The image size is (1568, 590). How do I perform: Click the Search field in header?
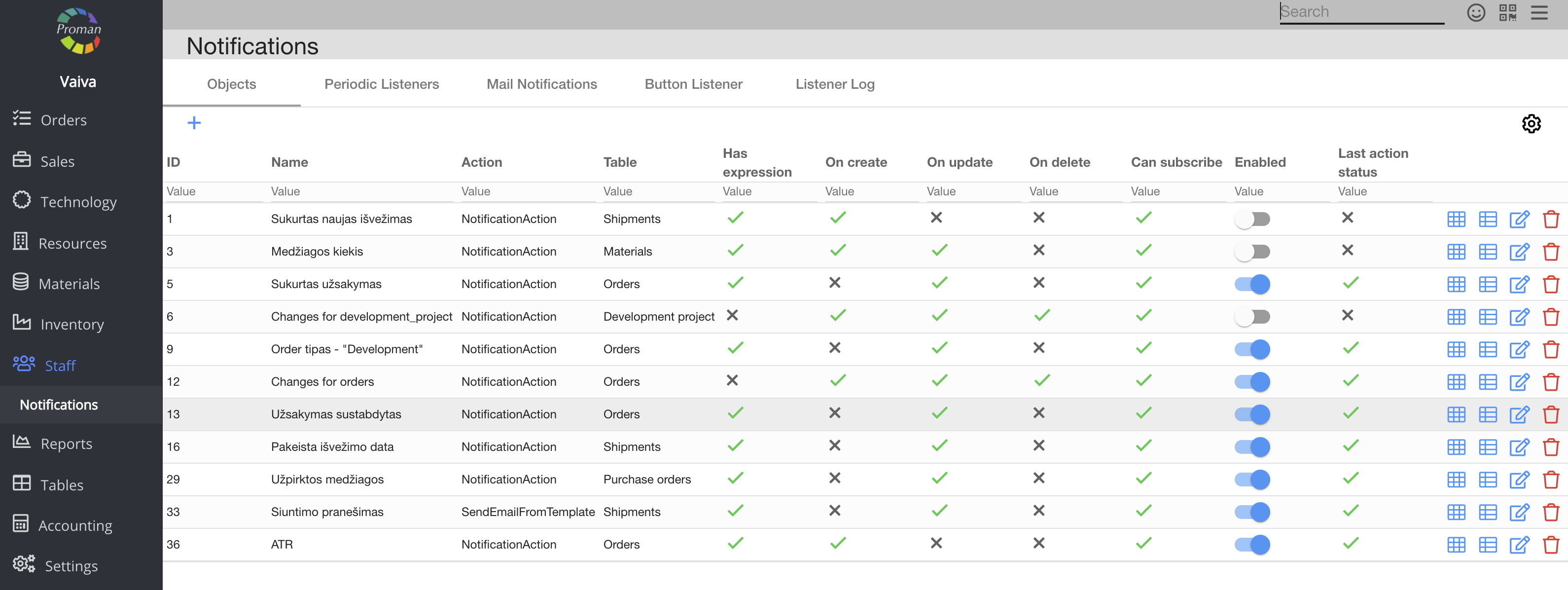click(x=1361, y=12)
